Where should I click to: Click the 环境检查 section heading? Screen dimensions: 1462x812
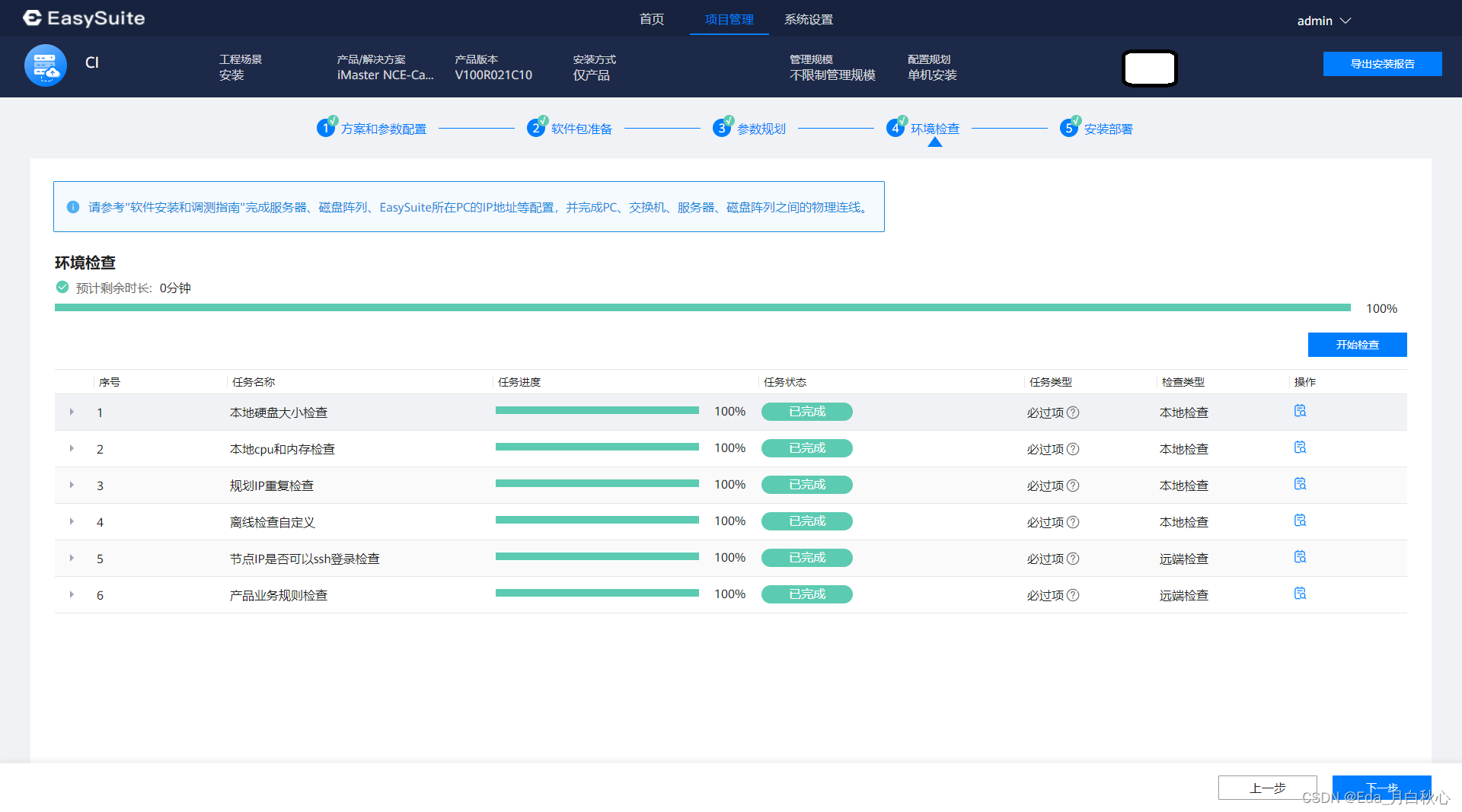[85, 263]
